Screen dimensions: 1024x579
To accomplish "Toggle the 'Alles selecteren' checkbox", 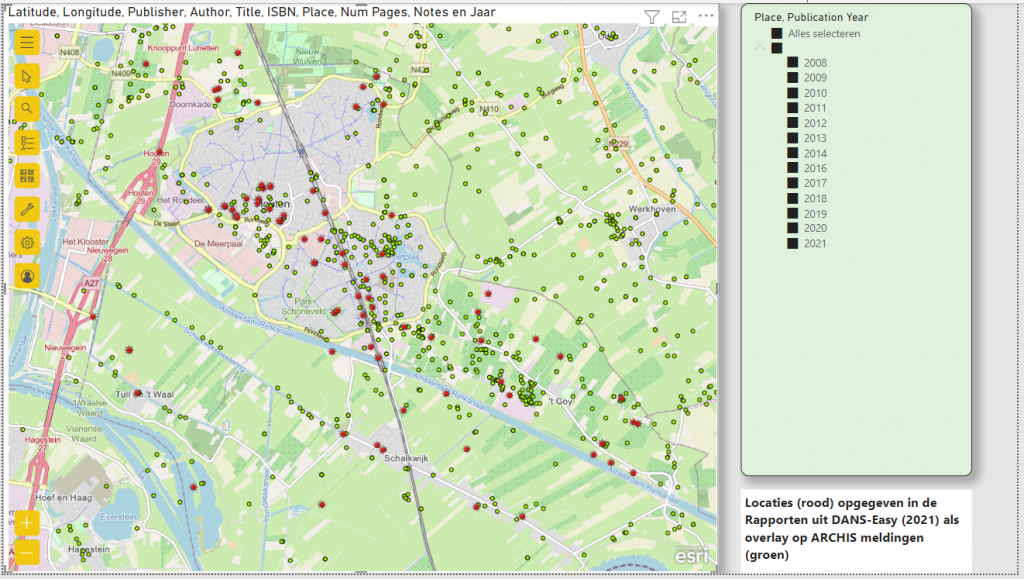I will click(777, 34).
